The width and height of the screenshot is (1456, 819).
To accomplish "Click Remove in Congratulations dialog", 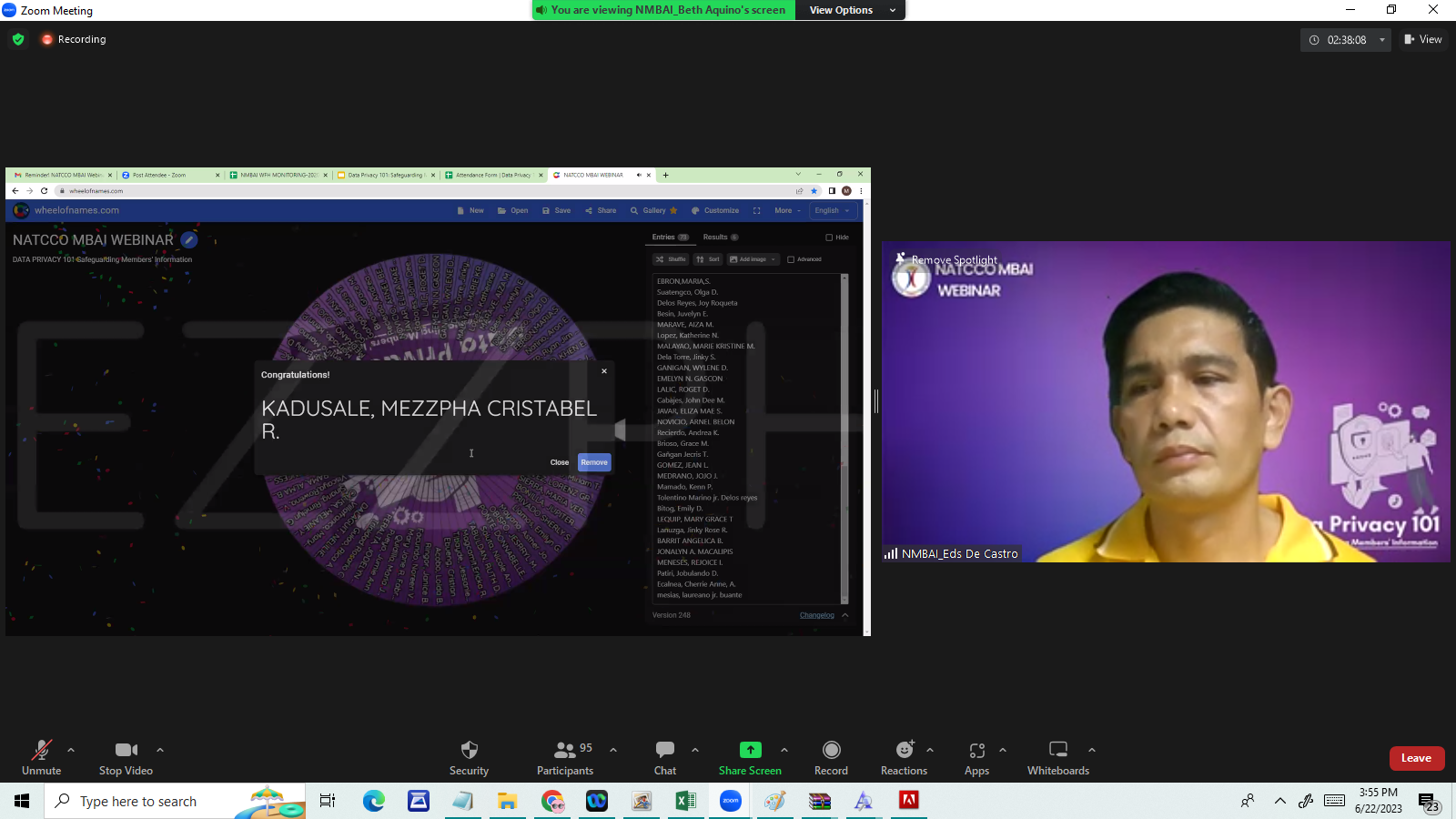I will tap(594, 462).
